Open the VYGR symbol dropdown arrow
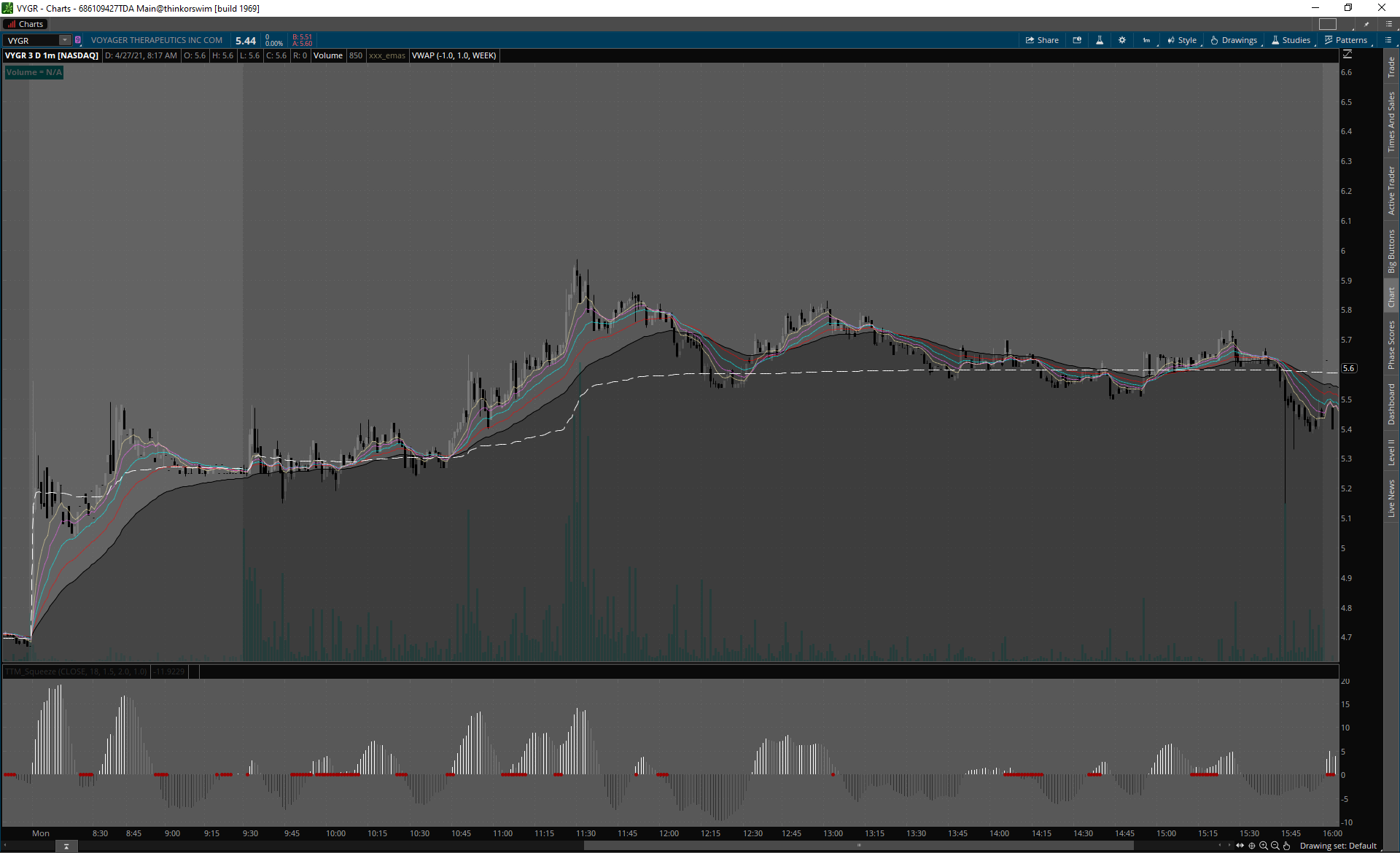1400x853 pixels. 65,40
